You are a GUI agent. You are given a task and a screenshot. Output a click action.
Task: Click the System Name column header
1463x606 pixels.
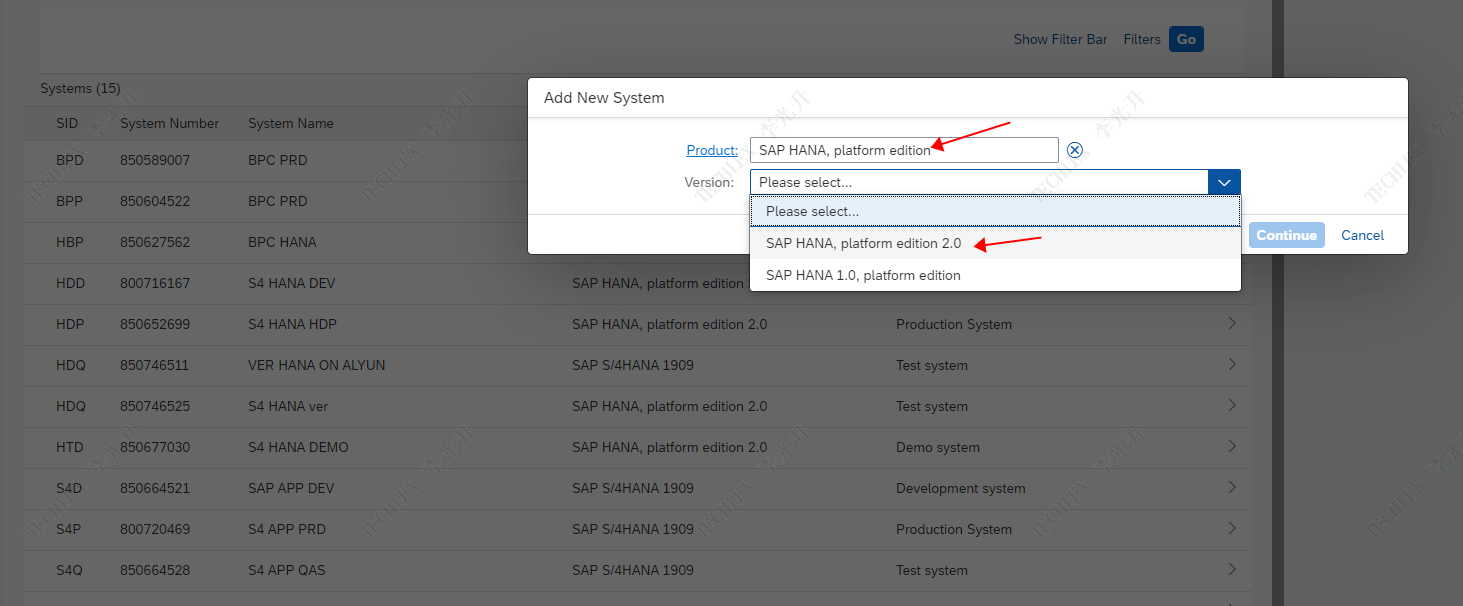[291, 123]
